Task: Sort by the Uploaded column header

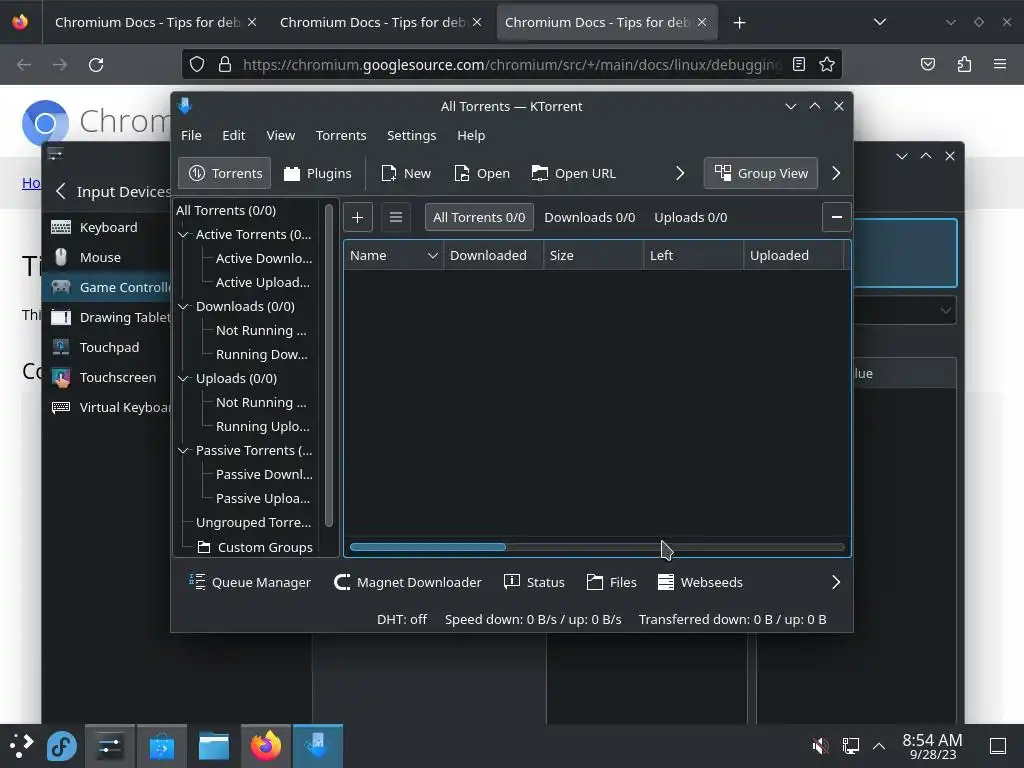Action: click(x=793, y=255)
